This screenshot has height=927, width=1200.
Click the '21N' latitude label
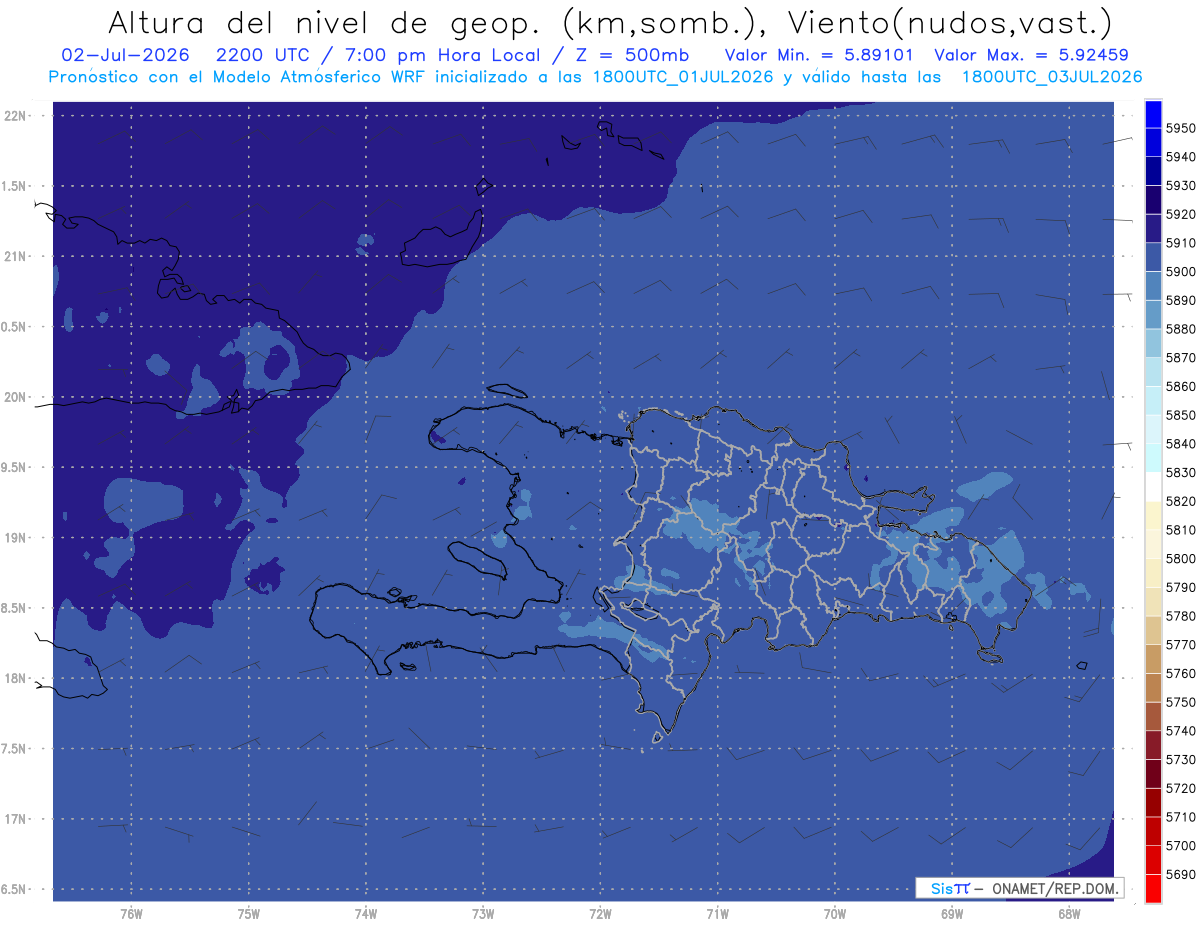pyautogui.click(x=17, y=257)
